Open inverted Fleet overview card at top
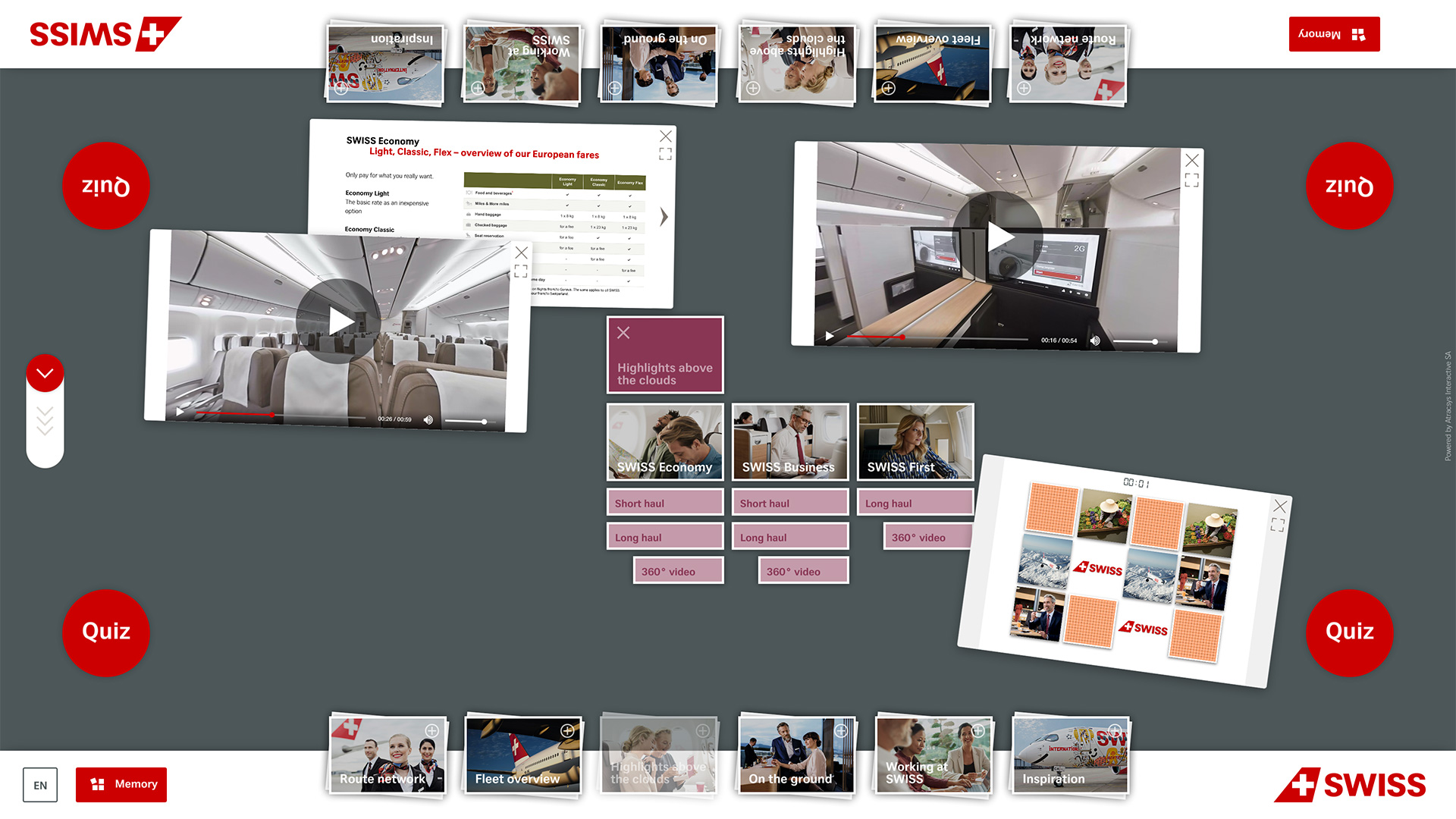Viewport: 1456px width, 819px height. 933,64
